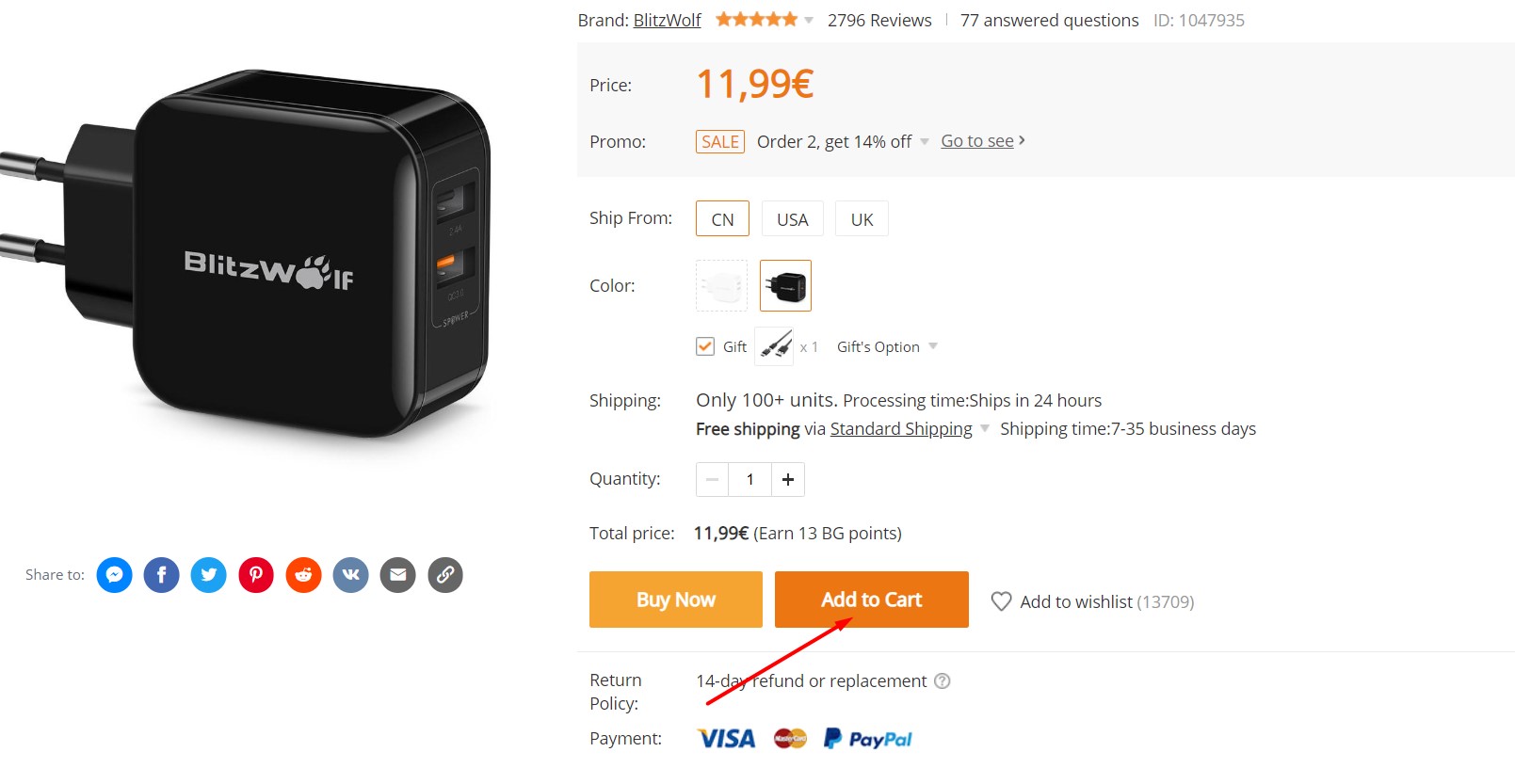1515x784 pixels.
Task: Share via Facebook Messenger icon
Action: (x=114, y=575)
